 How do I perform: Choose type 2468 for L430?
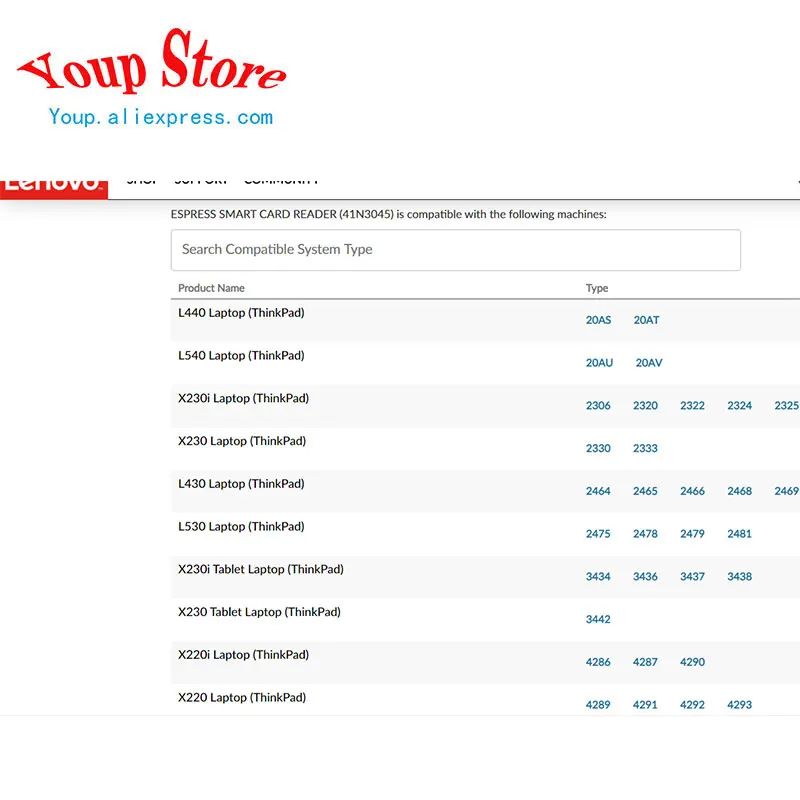pyautogui.click(x=739, y=491)
